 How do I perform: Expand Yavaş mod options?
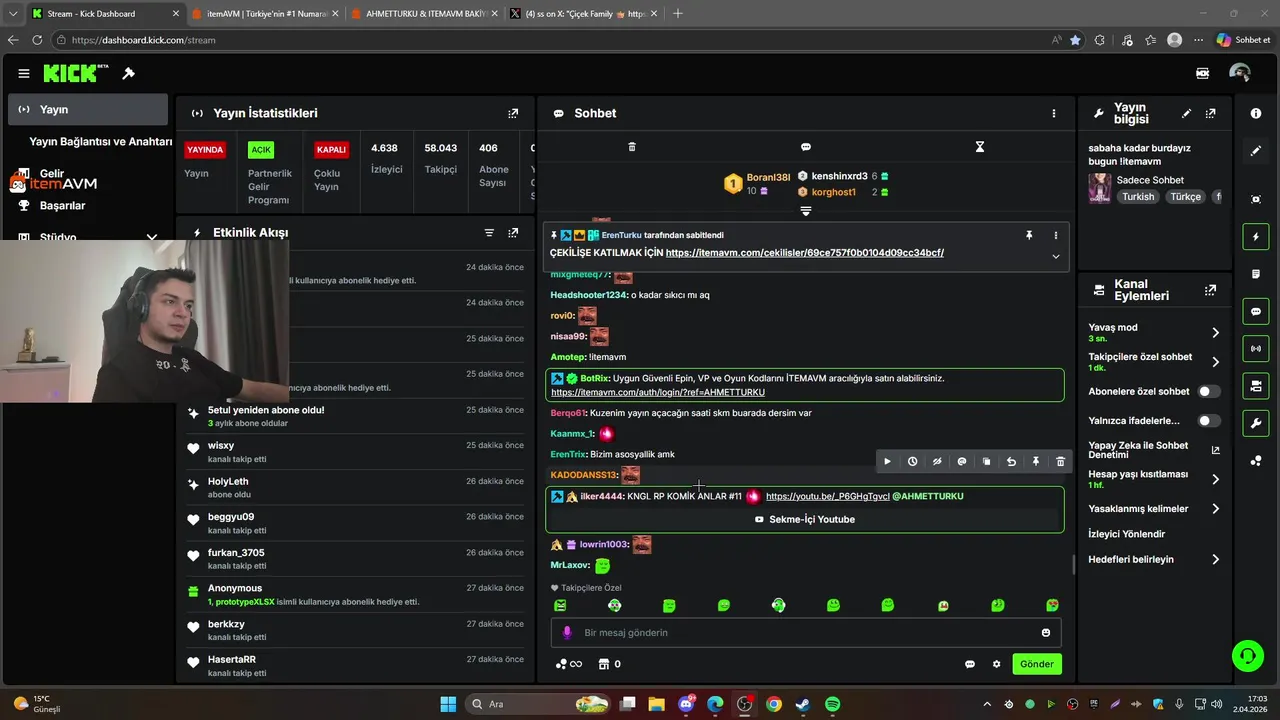(1215, 333)
